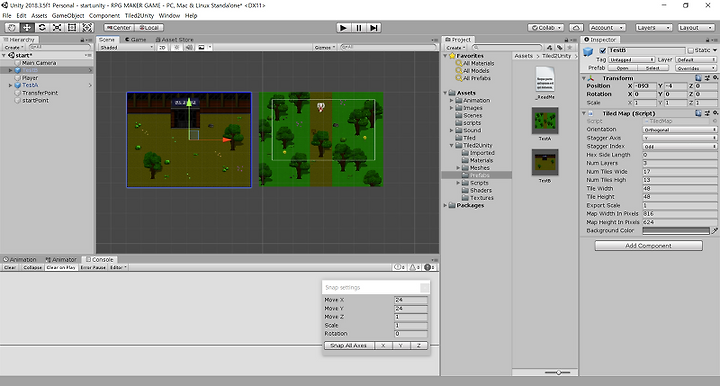
Task: Open the Collab button
Action: click(x=546, y=28)
